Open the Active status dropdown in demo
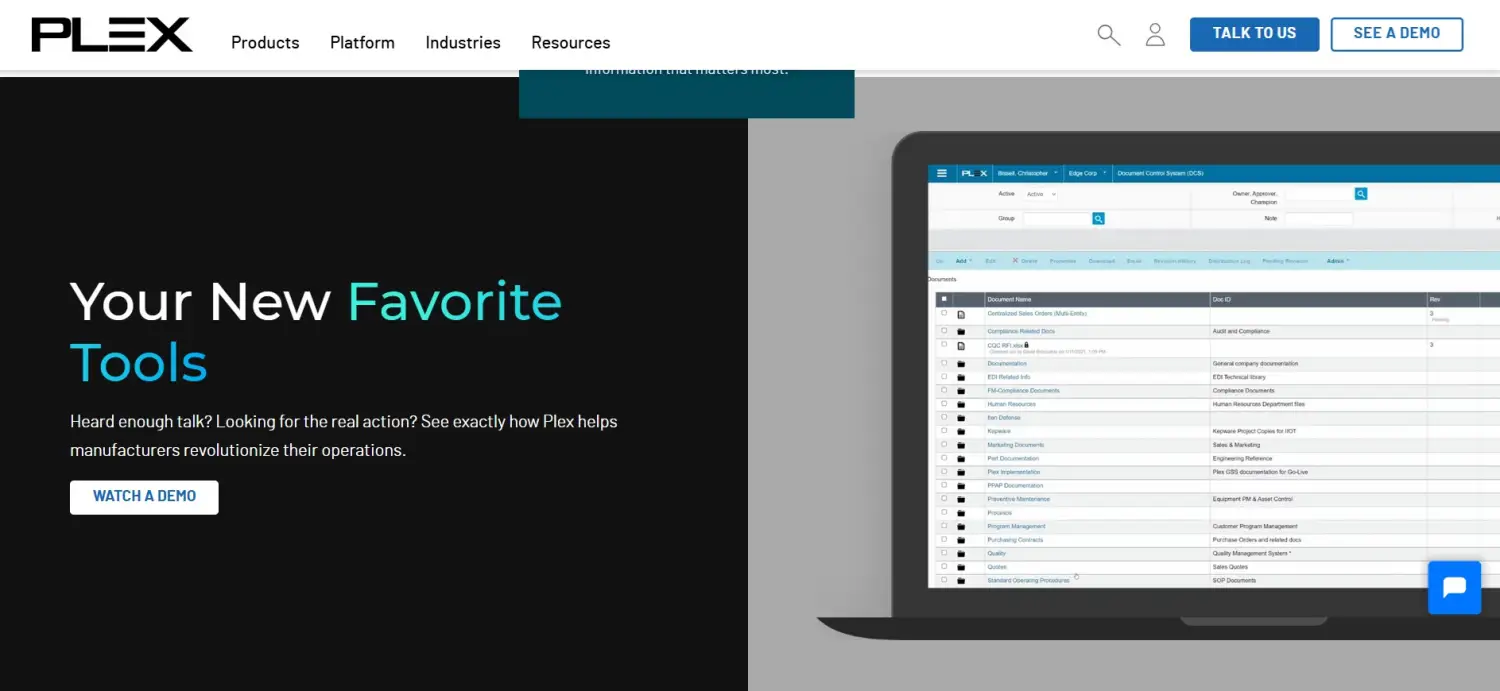This screenshot has width=1500, height=691. 1041,194
